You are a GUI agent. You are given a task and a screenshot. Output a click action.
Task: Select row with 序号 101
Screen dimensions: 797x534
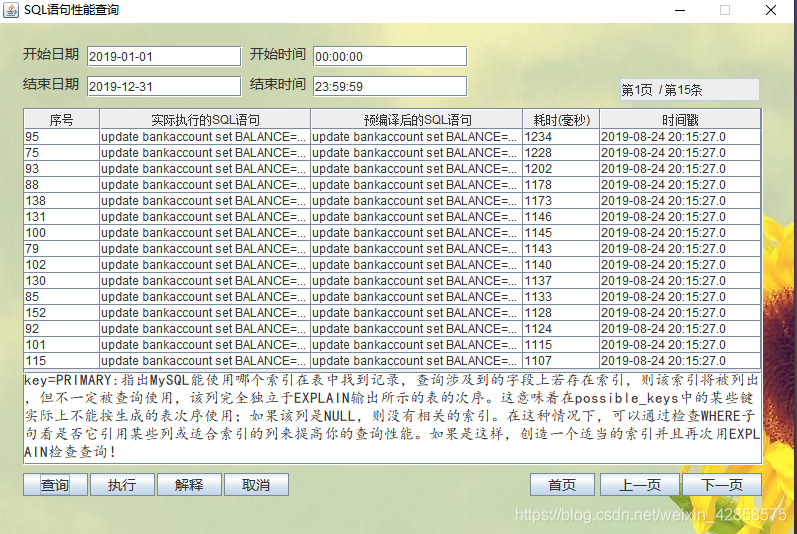coord(392,344)
